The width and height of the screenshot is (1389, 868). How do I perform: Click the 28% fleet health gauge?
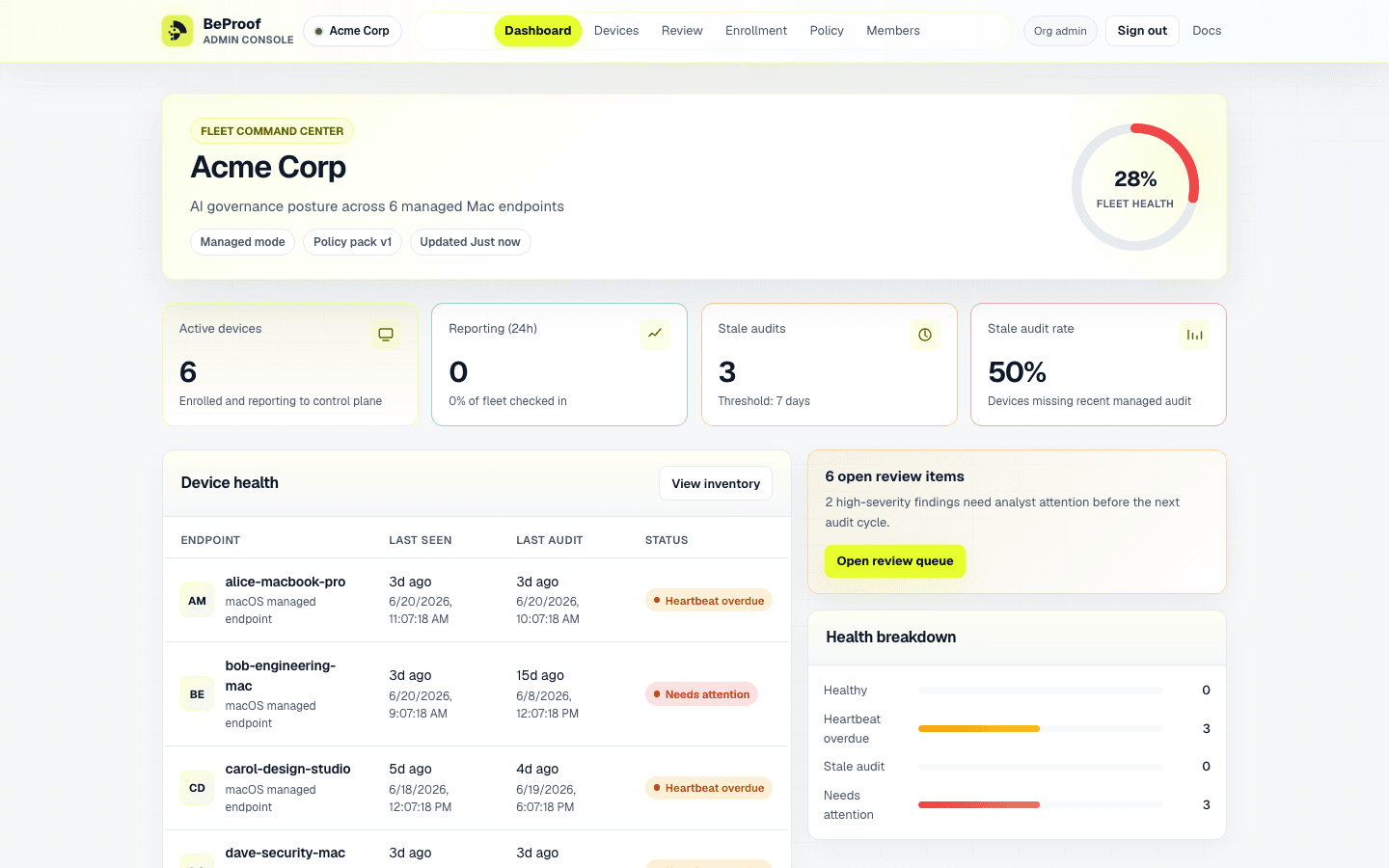point(1135,187)
